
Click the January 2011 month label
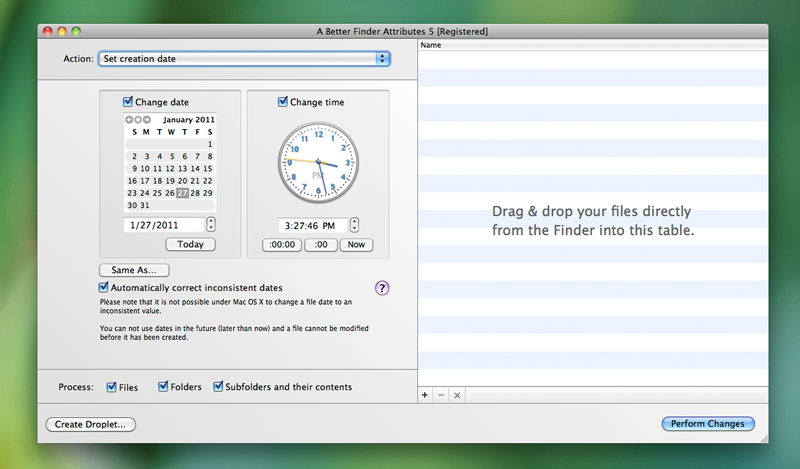pos(189,119)
